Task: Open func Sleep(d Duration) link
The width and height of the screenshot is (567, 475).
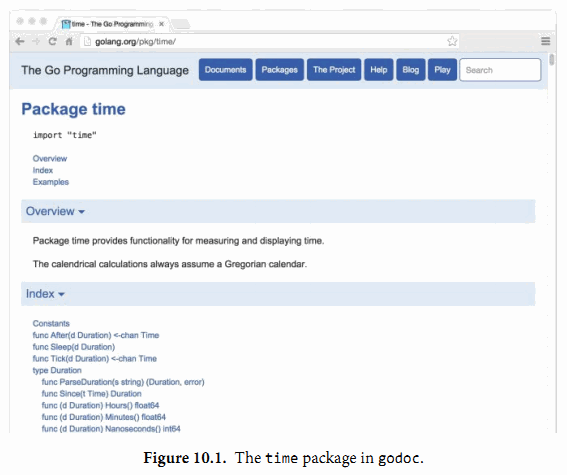Action: point(74,347)
